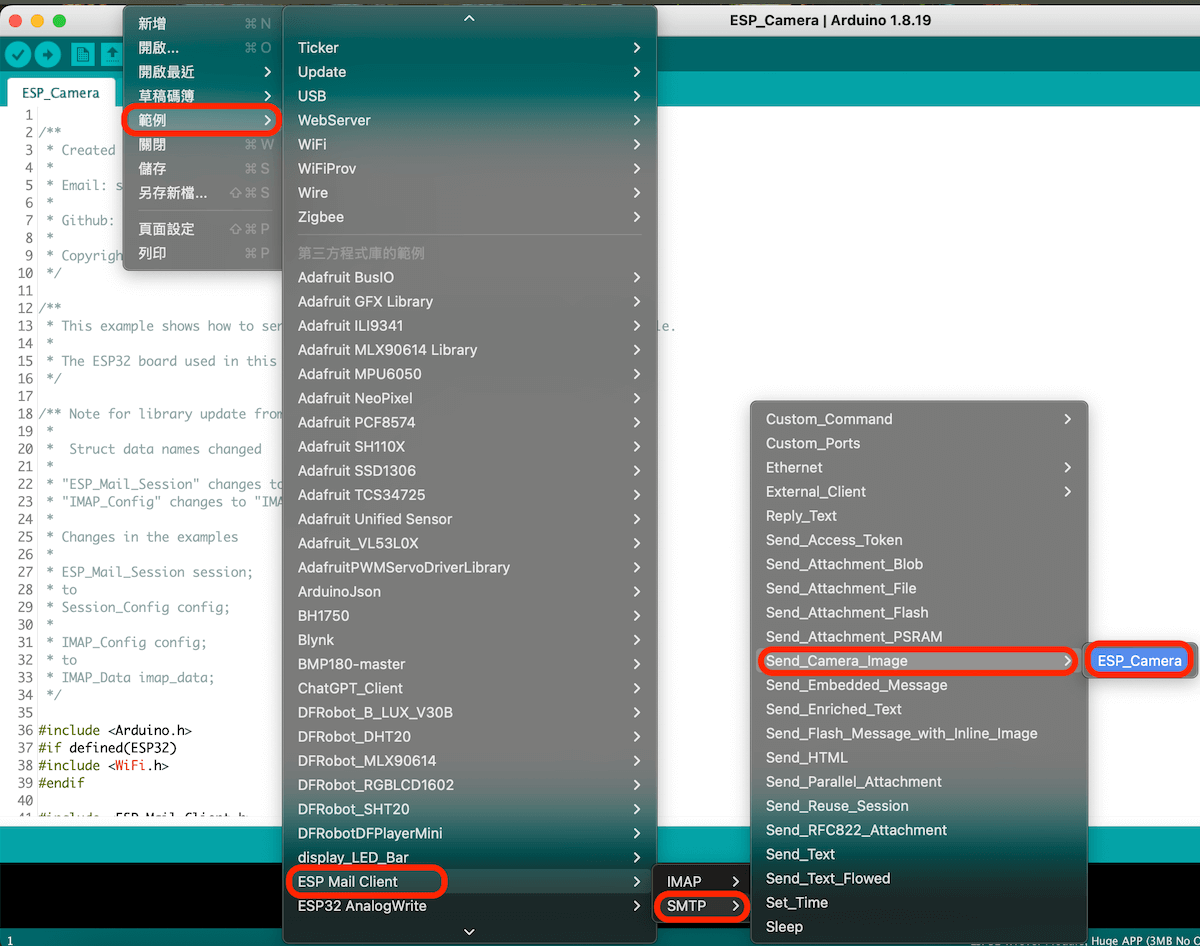Click the New sketch document icon
1200x946 pixels.
(x=82, y=55)
